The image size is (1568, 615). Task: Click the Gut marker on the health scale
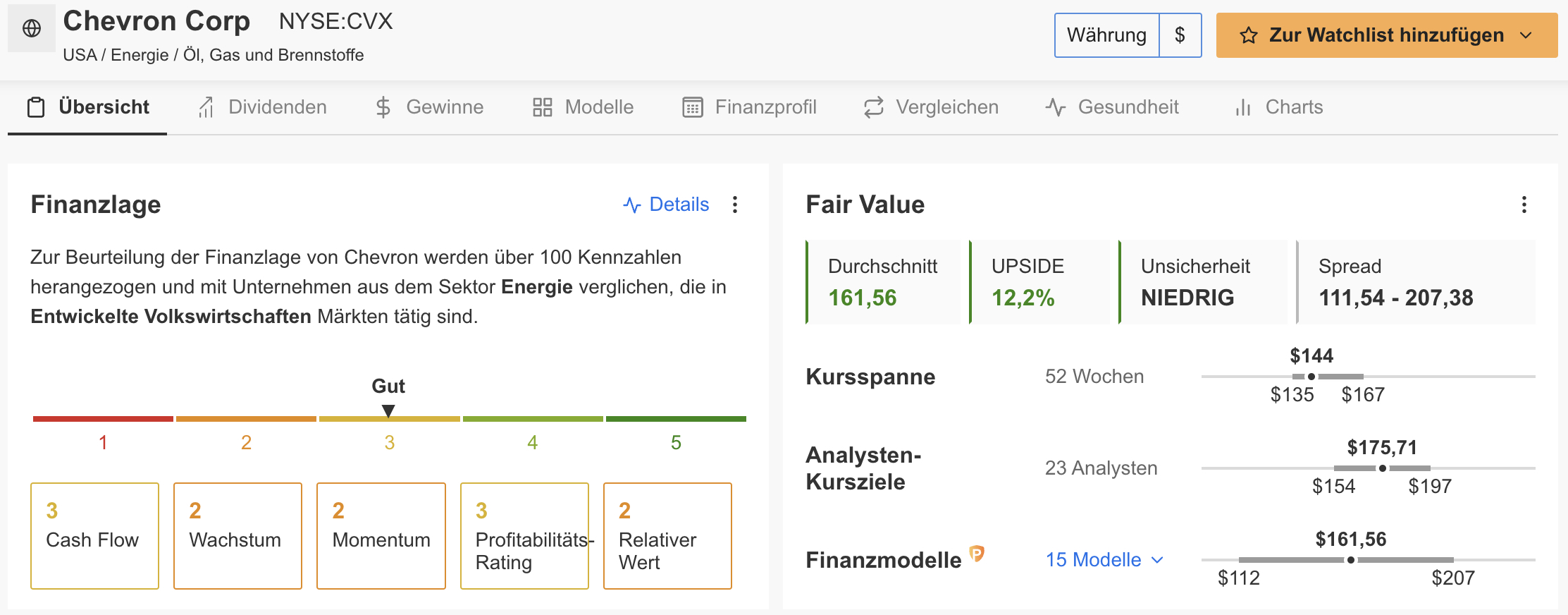(388, 410)
